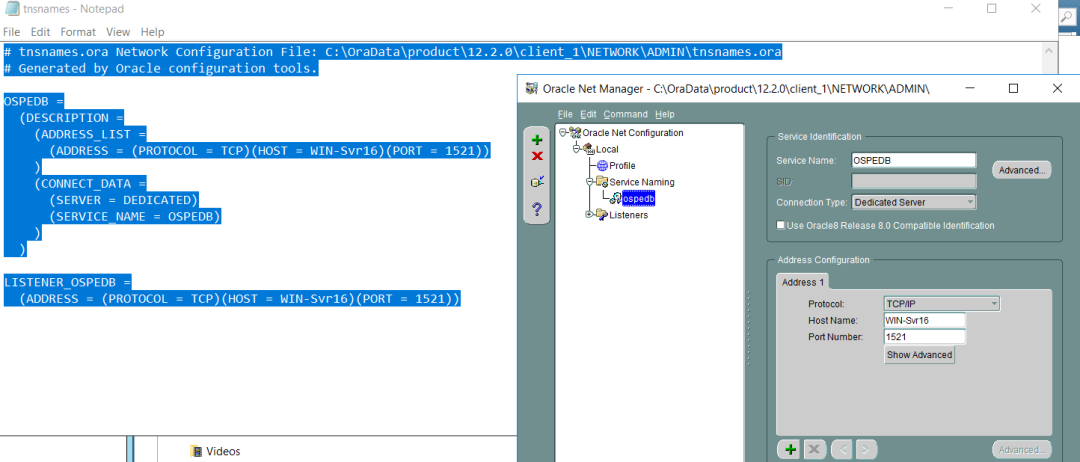Image resolution: width=1080 pixels, height=462 pixels.
Task: Click the move address right arrow button
Action: pyautogui.click(x=865, y=450)
